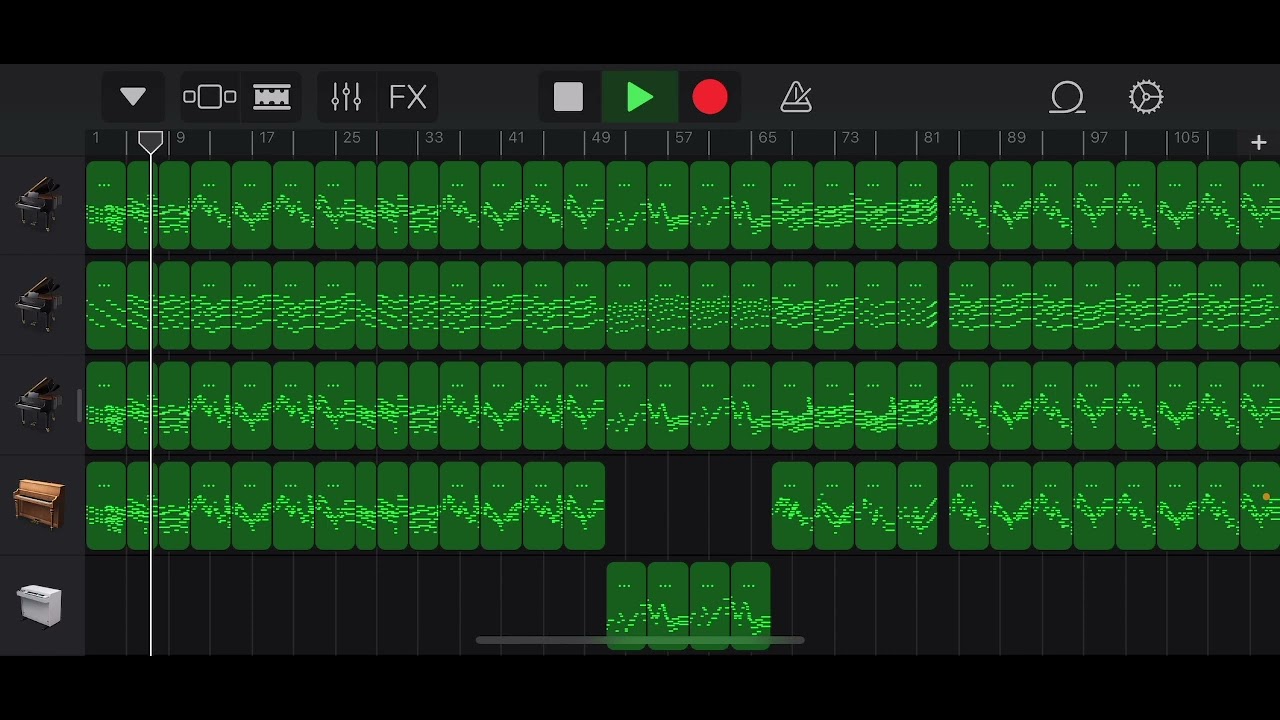Open the Loop Browser
Viewport: 1280px width, 720px height.
(1067, 97)
